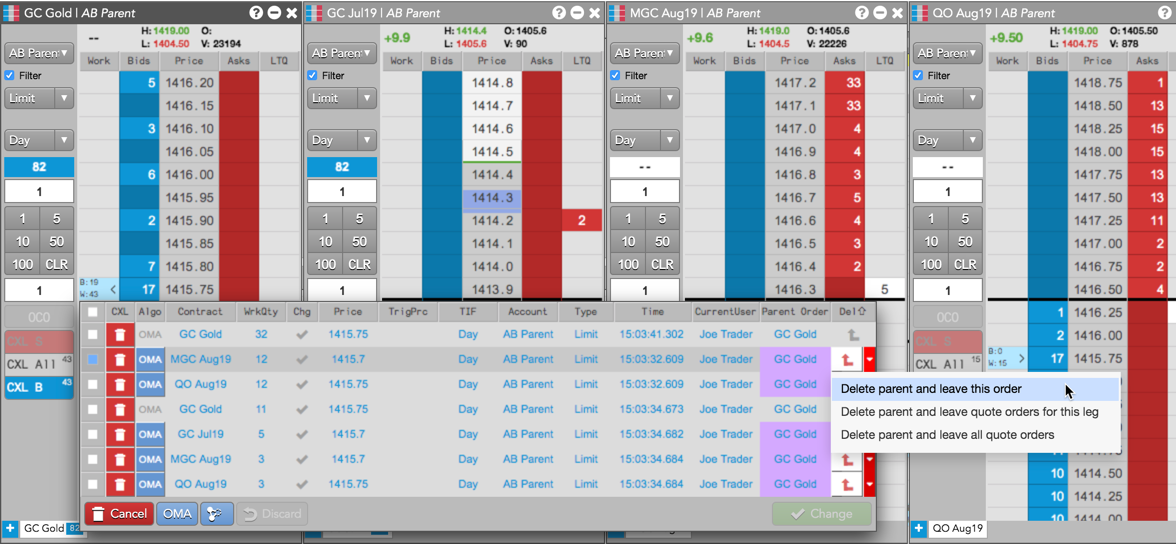The height and width of the screenshot is (544, 1176).
Task: Click right chevron in QO Aug19 Work column at 1415.75
Action: coord(1021,358)
